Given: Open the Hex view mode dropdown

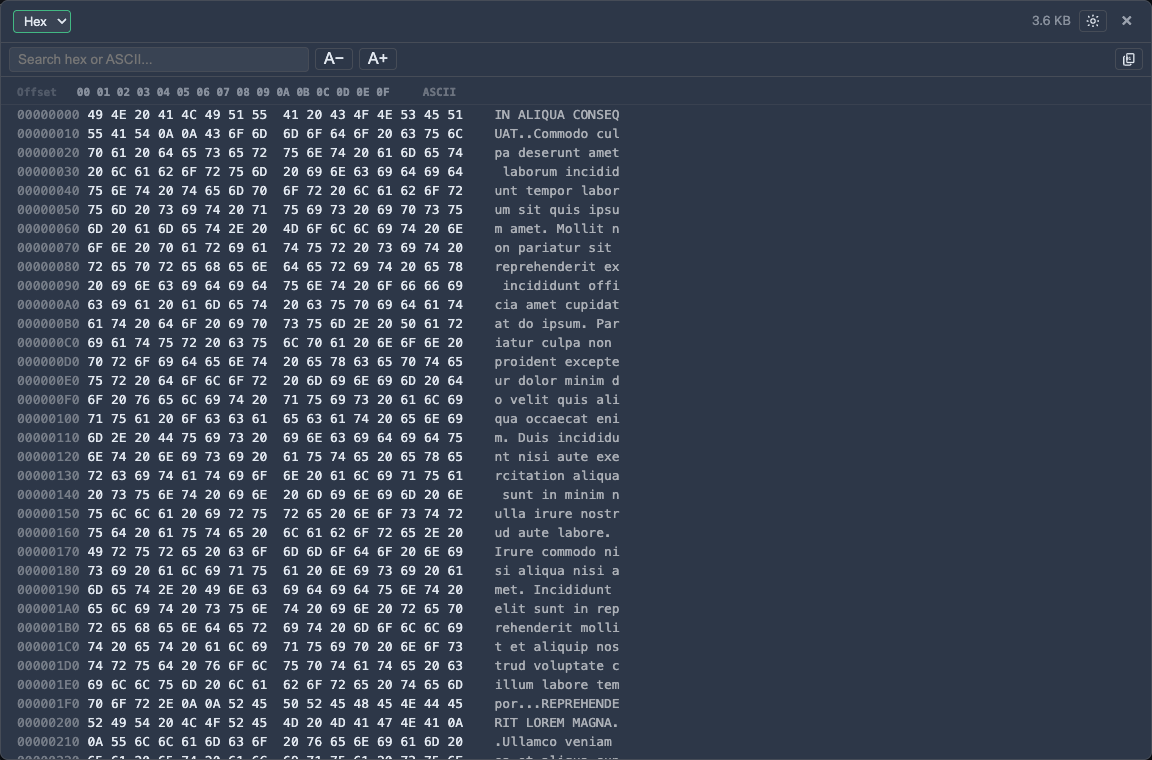Looking at the screenshot, I should (x=42, y=21).
